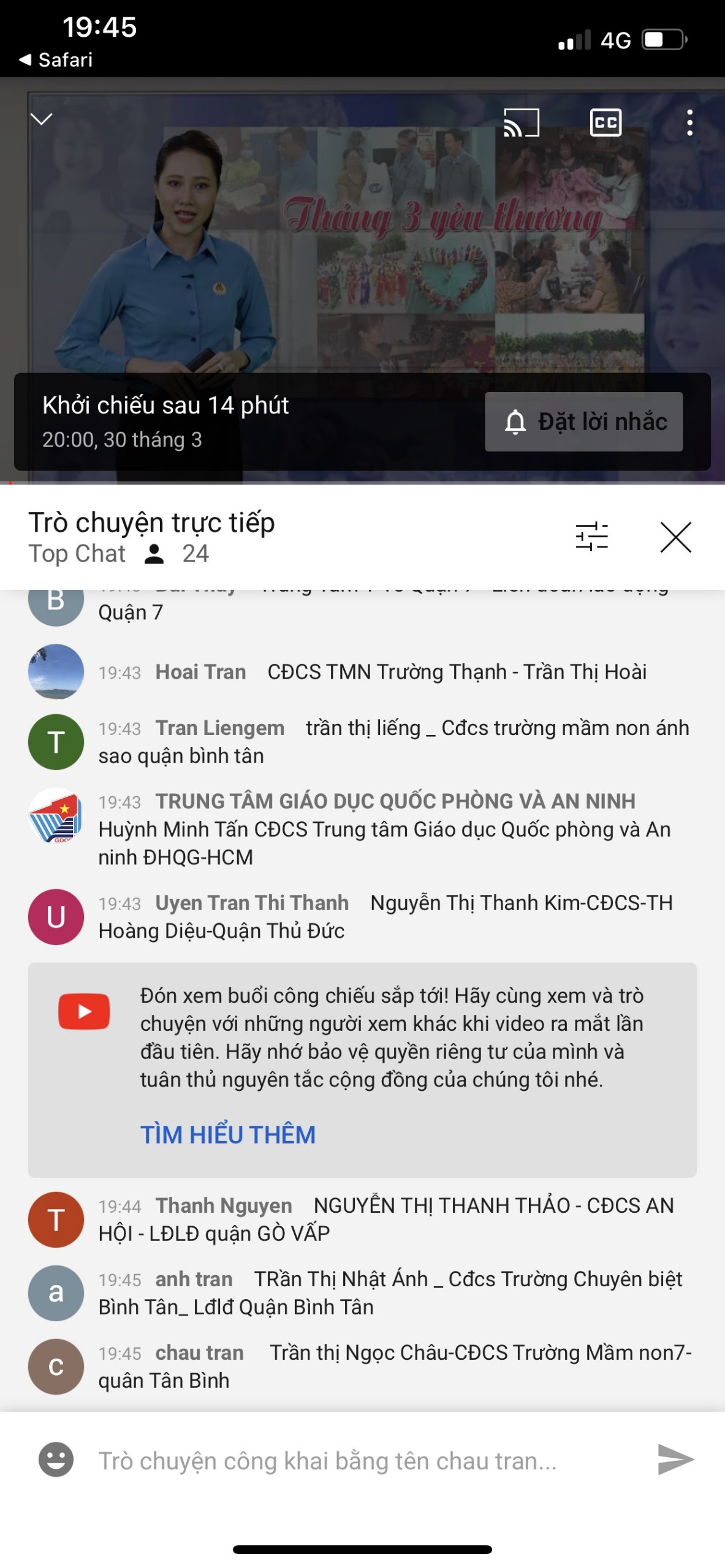This screenshot has width=725, height=1568.
Task: Open the three-dot video options menu
Action: point(689,123)
